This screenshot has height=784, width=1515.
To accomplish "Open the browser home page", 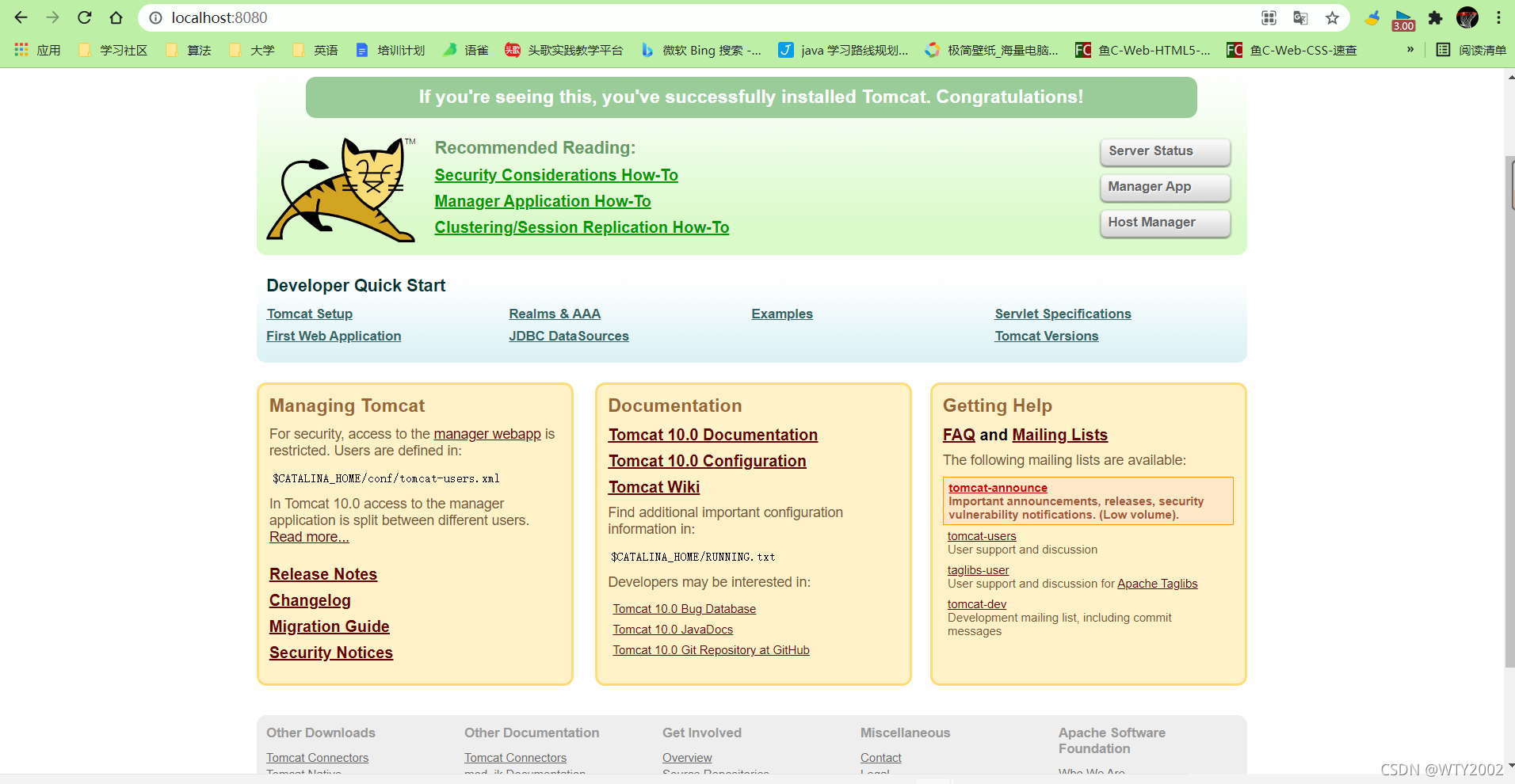I will (116, 17).
